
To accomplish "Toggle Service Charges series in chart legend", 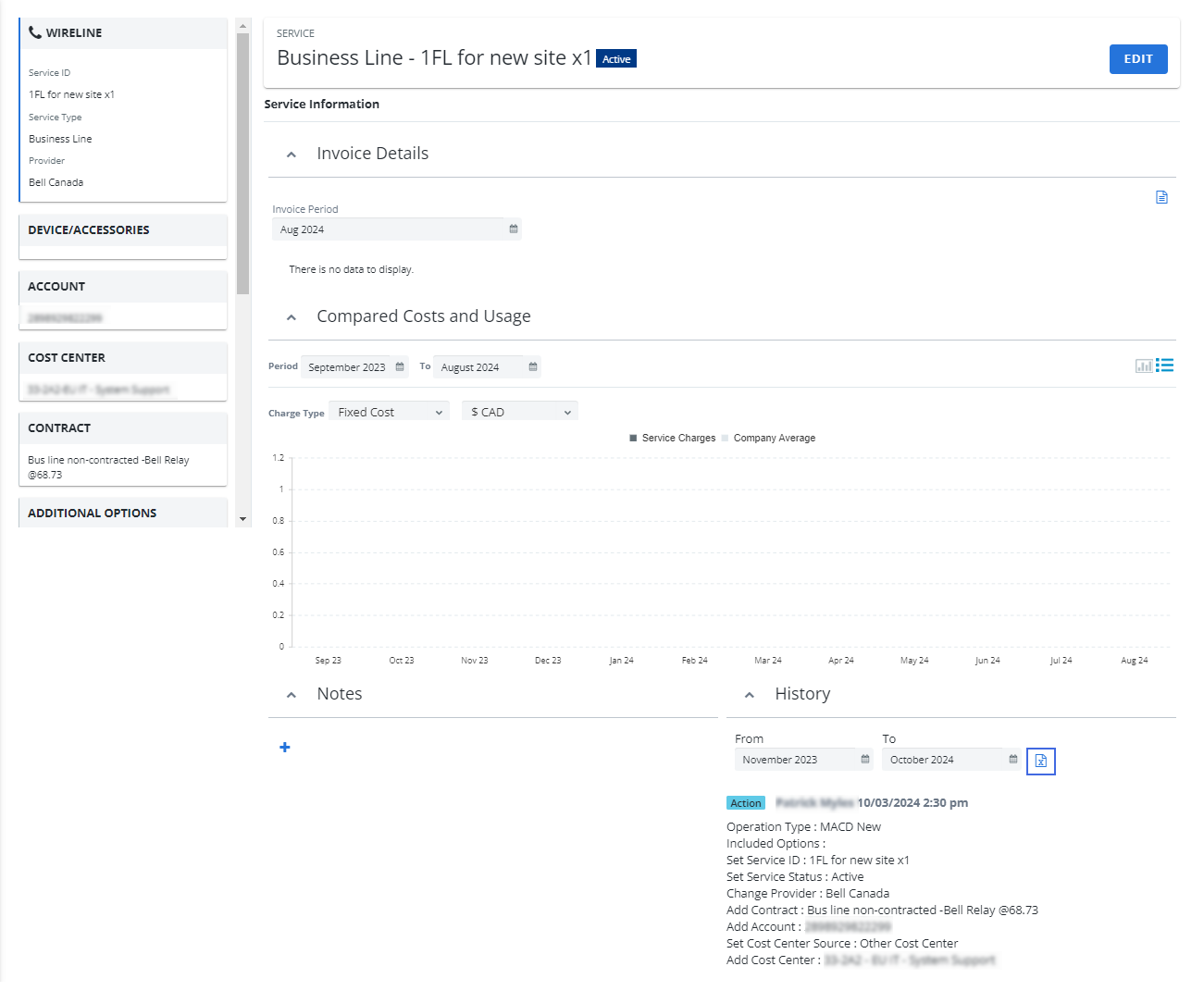I will 672,439.
